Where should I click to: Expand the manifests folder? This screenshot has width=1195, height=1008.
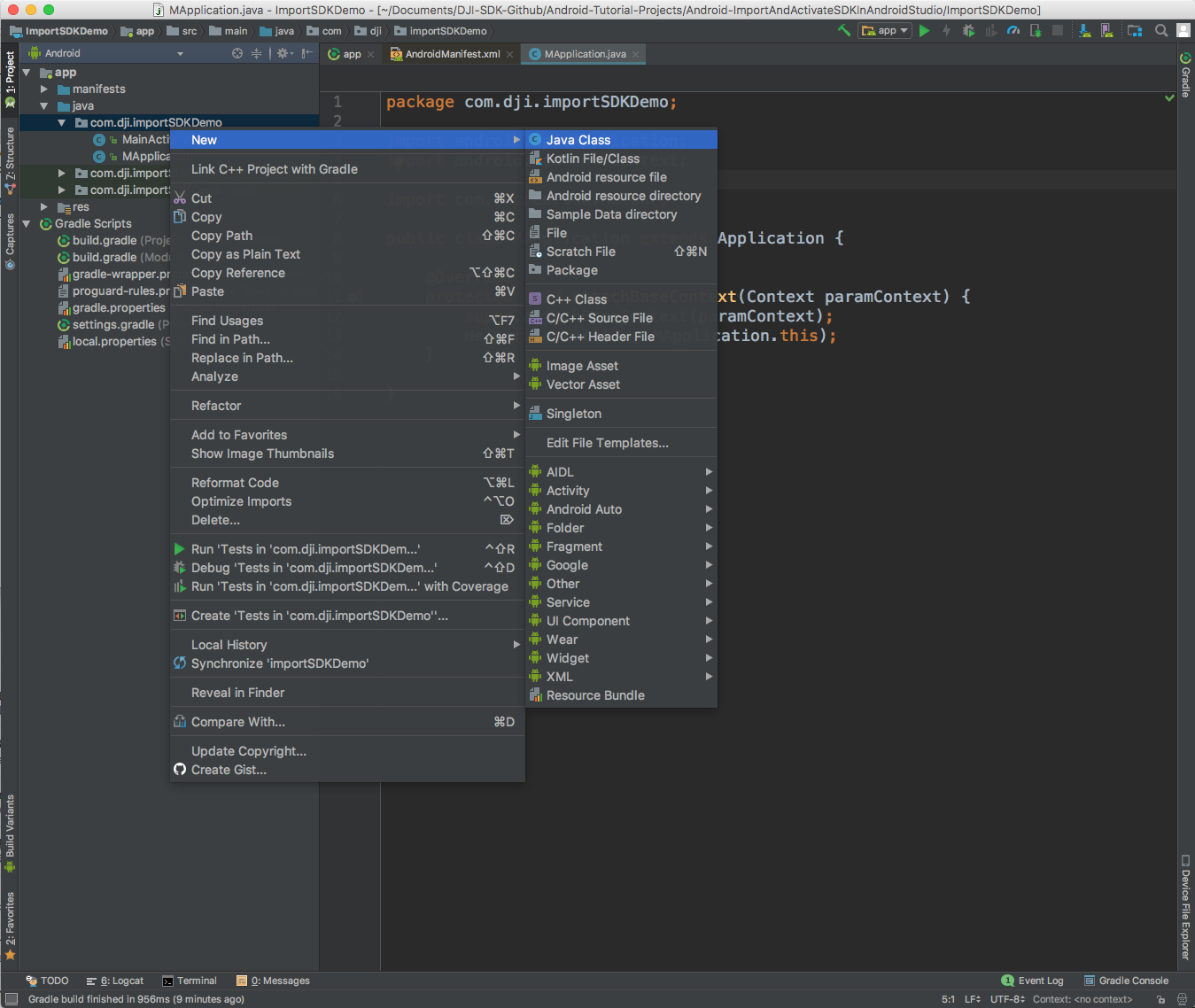[x=44, y=89]
